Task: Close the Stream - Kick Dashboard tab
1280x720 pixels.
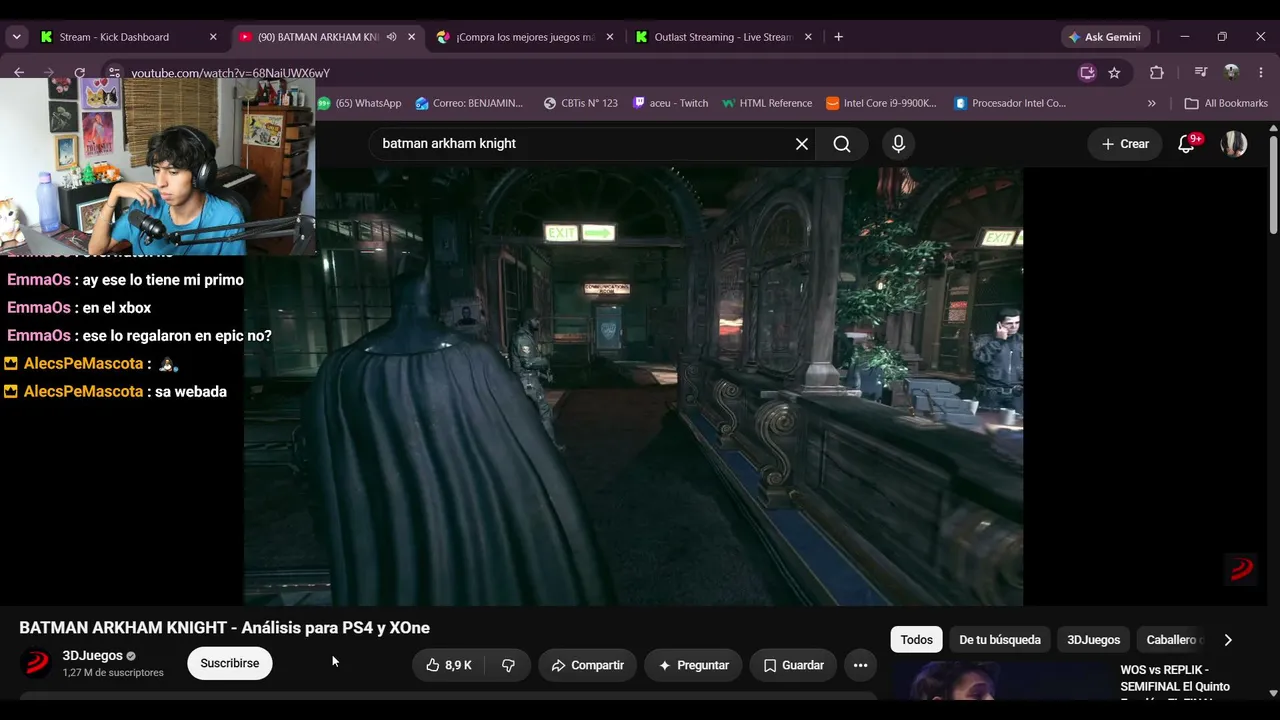Action: (x=213, y=37)
